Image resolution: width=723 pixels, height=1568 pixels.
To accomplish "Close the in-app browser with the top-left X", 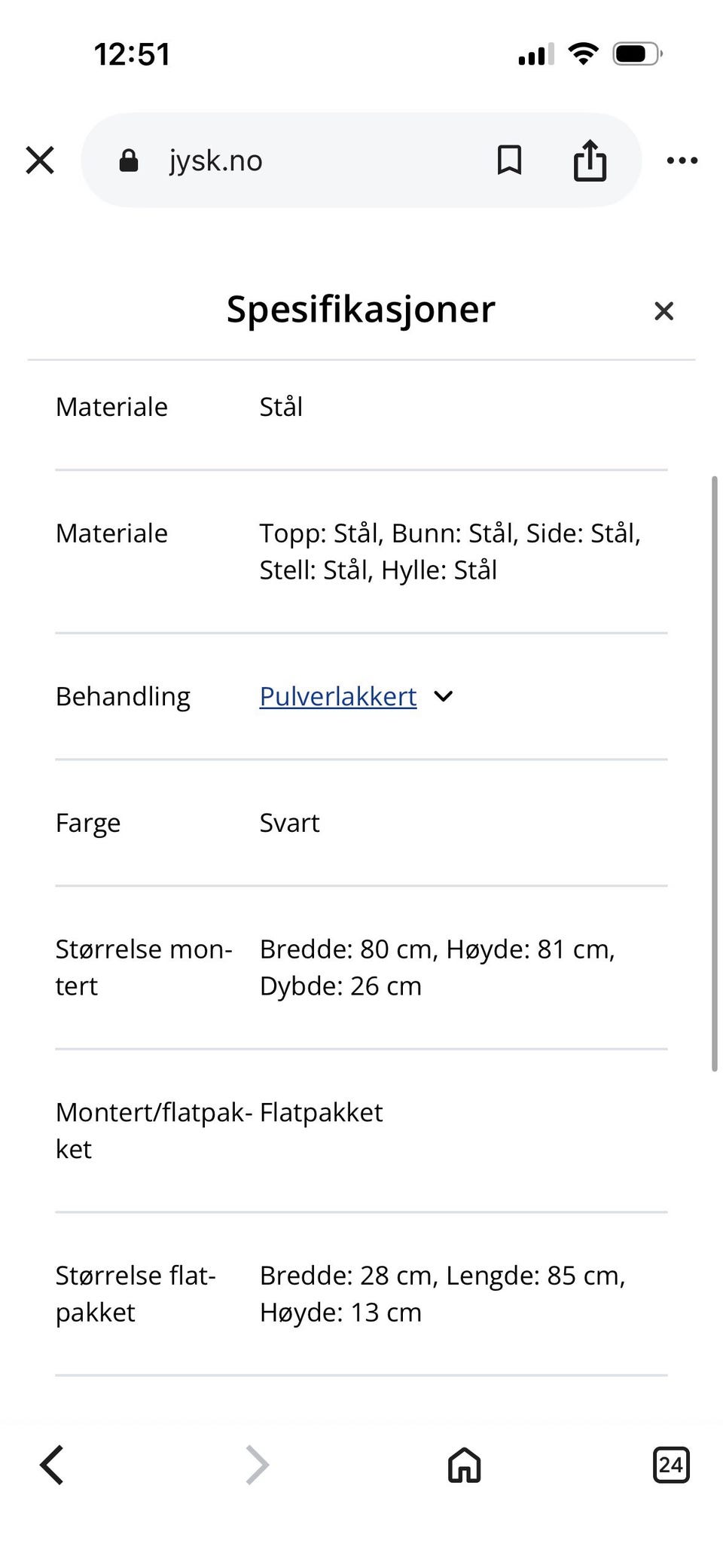I will [x=40, y=160].
